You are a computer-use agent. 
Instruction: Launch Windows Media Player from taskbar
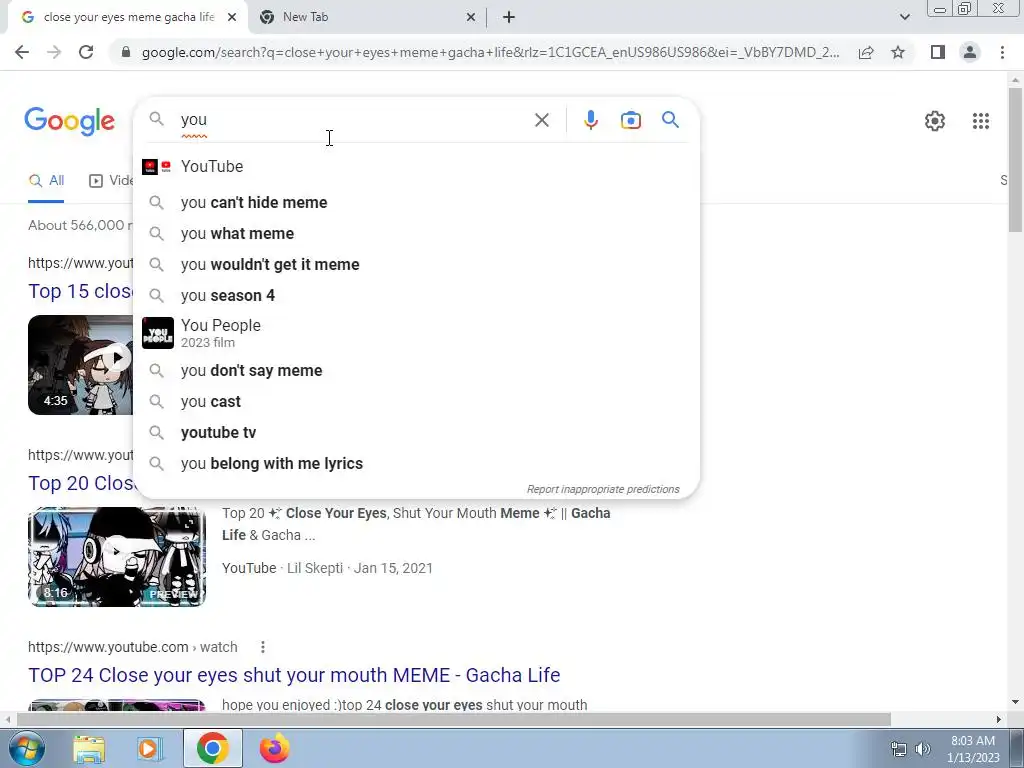point(149,749)
